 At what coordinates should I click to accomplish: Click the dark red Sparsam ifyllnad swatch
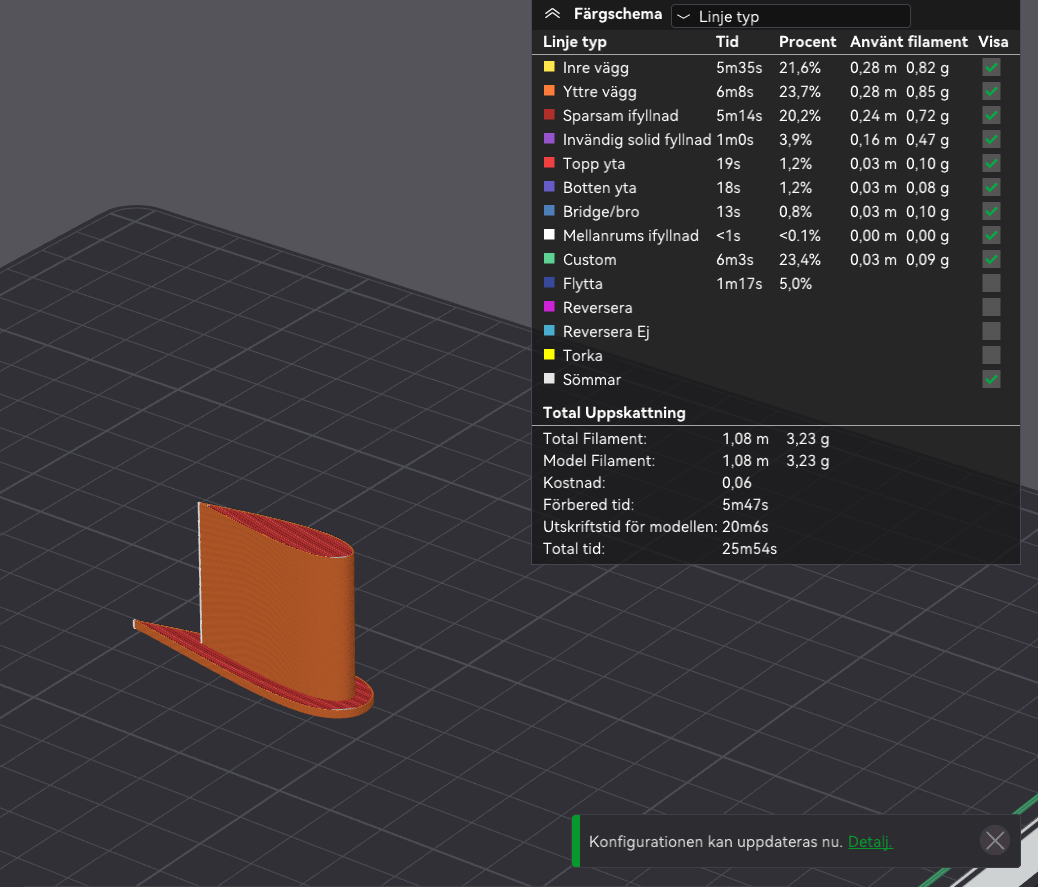[x=549, y=114]
